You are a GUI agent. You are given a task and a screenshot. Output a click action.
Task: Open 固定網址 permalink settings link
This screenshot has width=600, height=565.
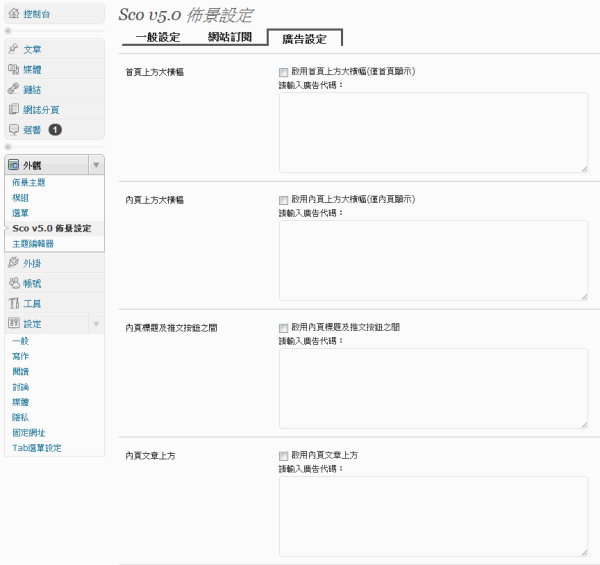point(29,433)
